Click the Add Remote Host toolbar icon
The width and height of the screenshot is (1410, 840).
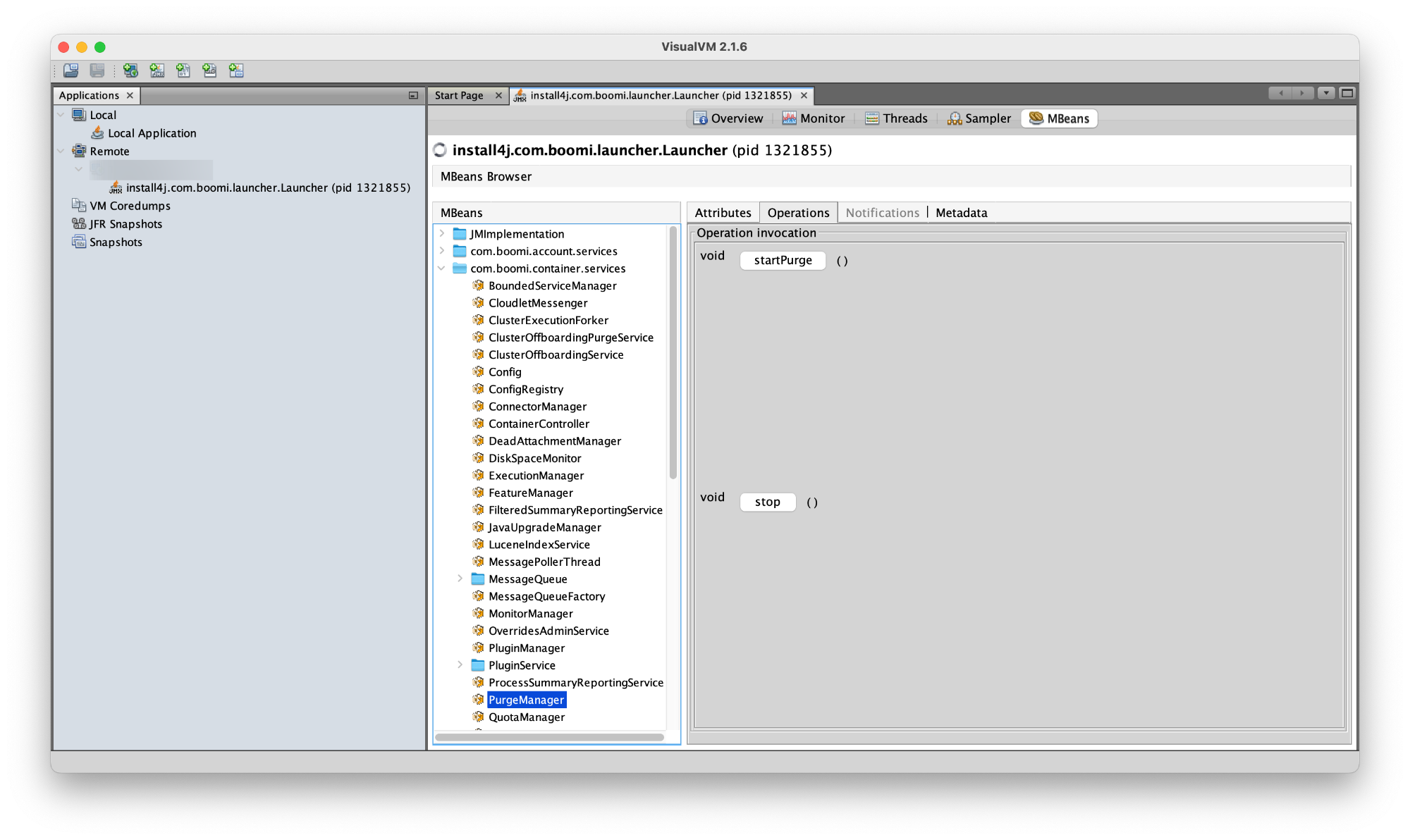[x=130, y=70]
